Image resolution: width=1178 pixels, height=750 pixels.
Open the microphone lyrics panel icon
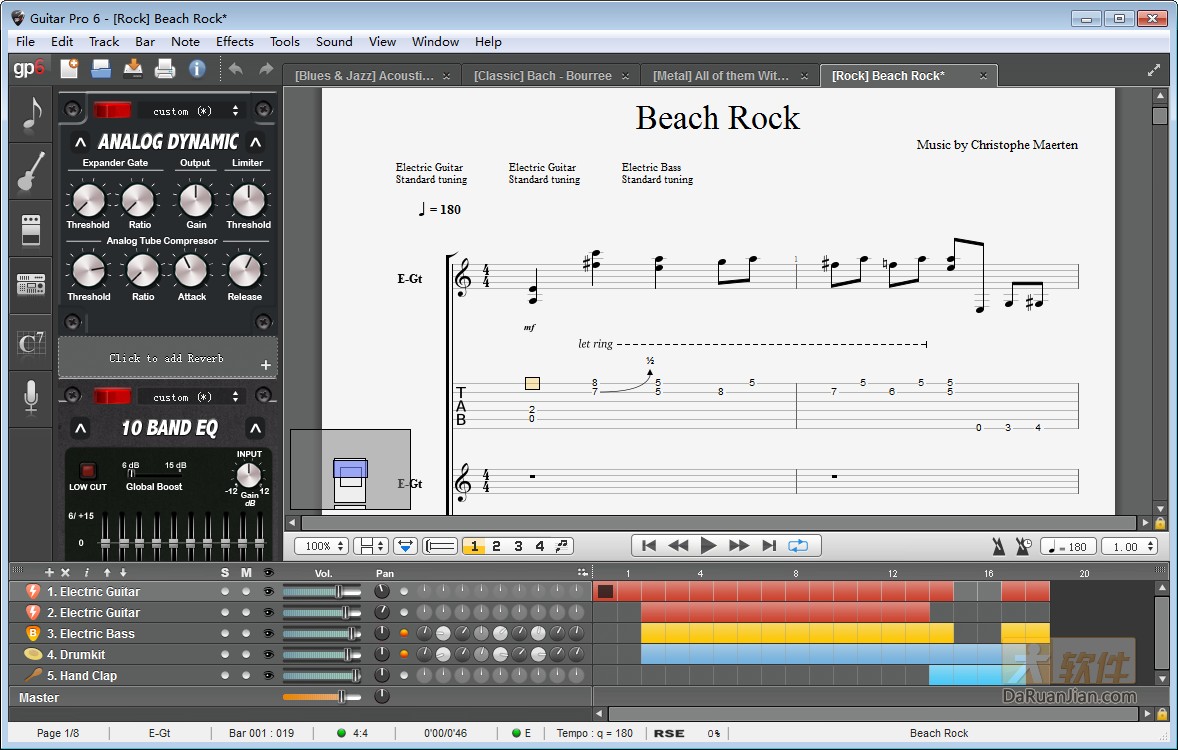pyautogui.click(x=31, y=398)
